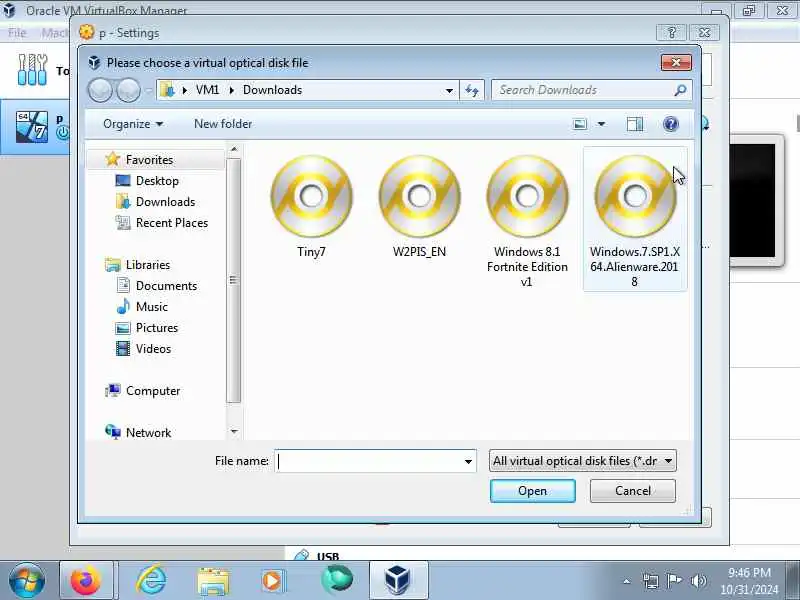Open Windows Explorer from taskbar
Viewport: 800px width, 600px height.
pyautogui.click(x=213, y=581)
